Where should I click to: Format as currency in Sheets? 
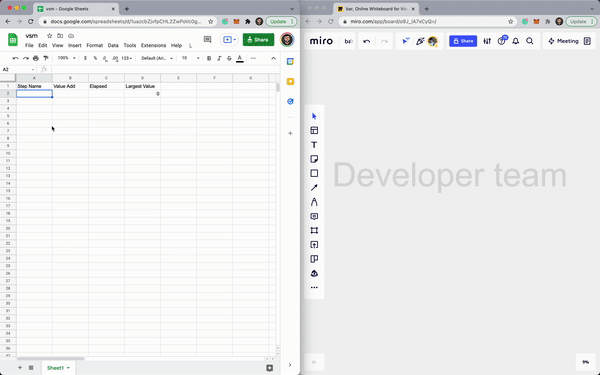coord(85,58)
